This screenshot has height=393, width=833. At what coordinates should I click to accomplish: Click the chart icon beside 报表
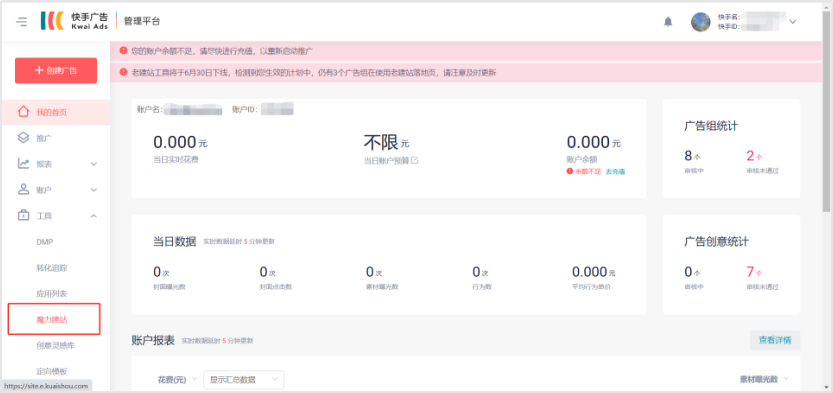pos(23,164)
